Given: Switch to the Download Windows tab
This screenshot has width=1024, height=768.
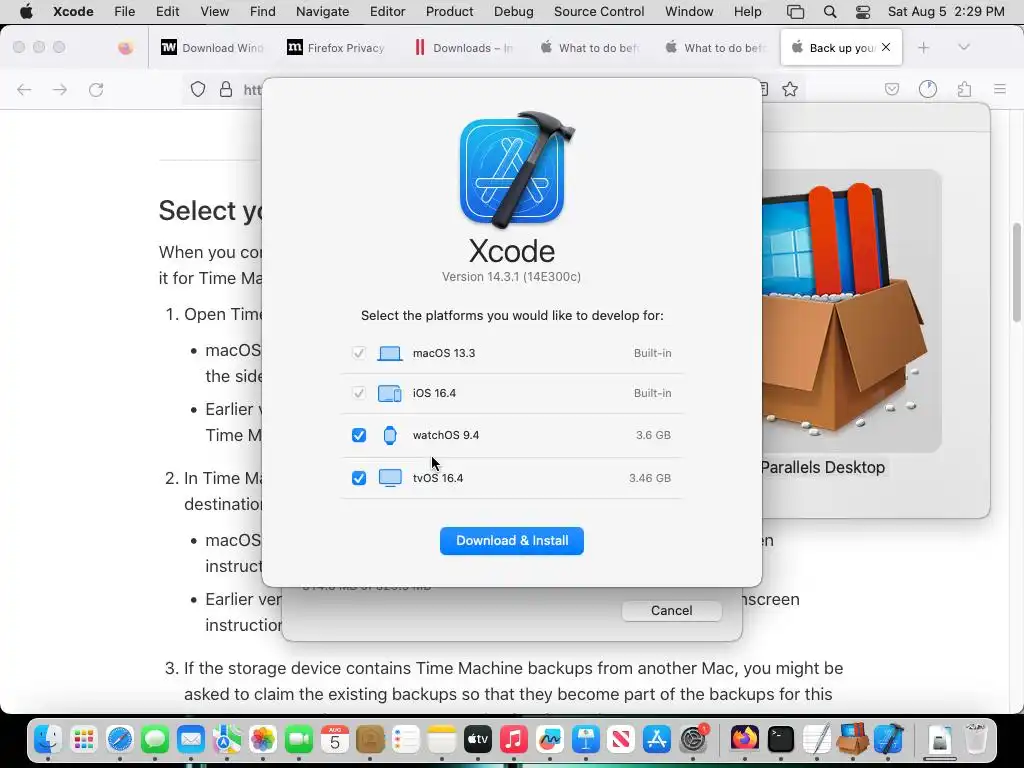Looking at the screenshot, I should pos(212,48).
